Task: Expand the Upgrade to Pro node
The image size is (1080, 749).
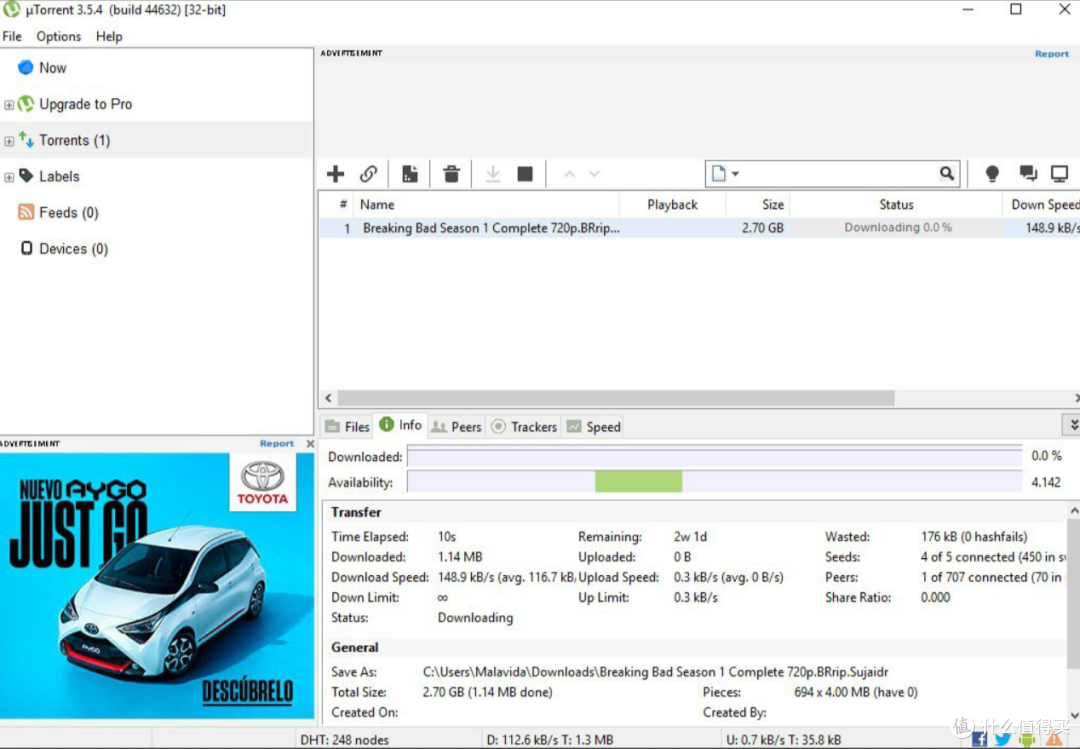Action: (x=9, y=105)
